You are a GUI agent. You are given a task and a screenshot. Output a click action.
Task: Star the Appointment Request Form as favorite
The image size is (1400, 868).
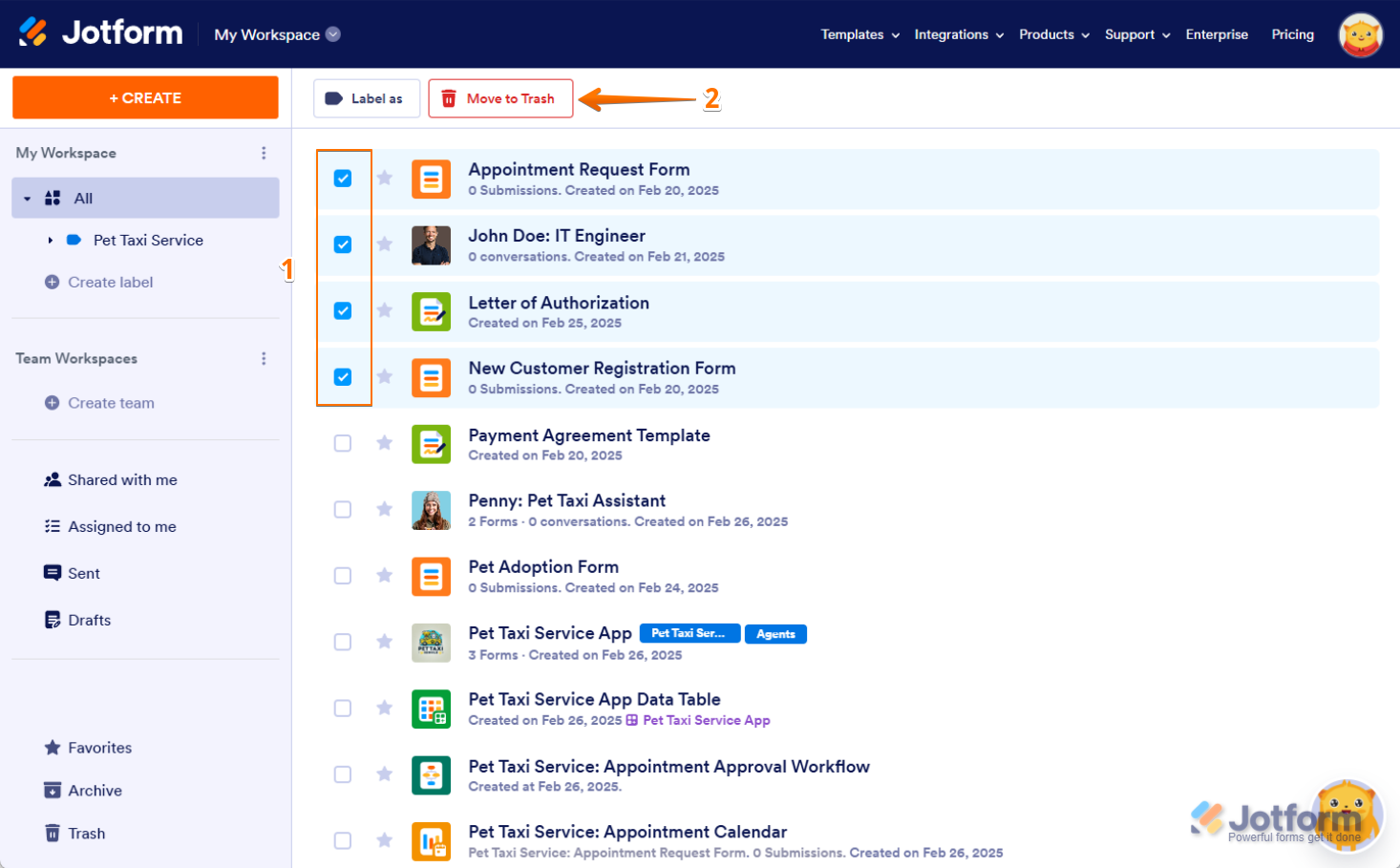click(385, 179)
